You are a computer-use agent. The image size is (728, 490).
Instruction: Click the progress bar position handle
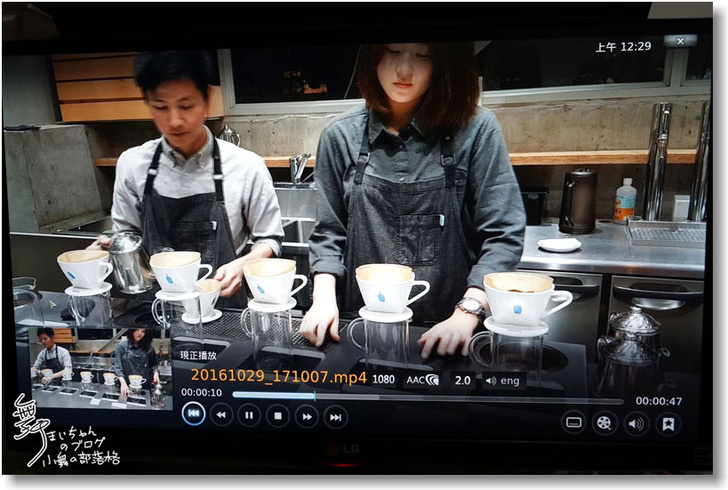315,396
